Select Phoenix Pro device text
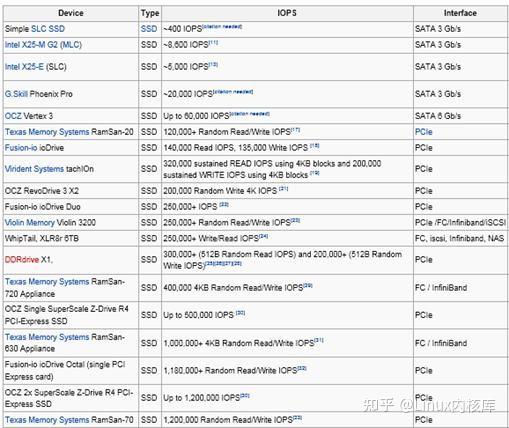The image size is (509, 428). point(51,94)
